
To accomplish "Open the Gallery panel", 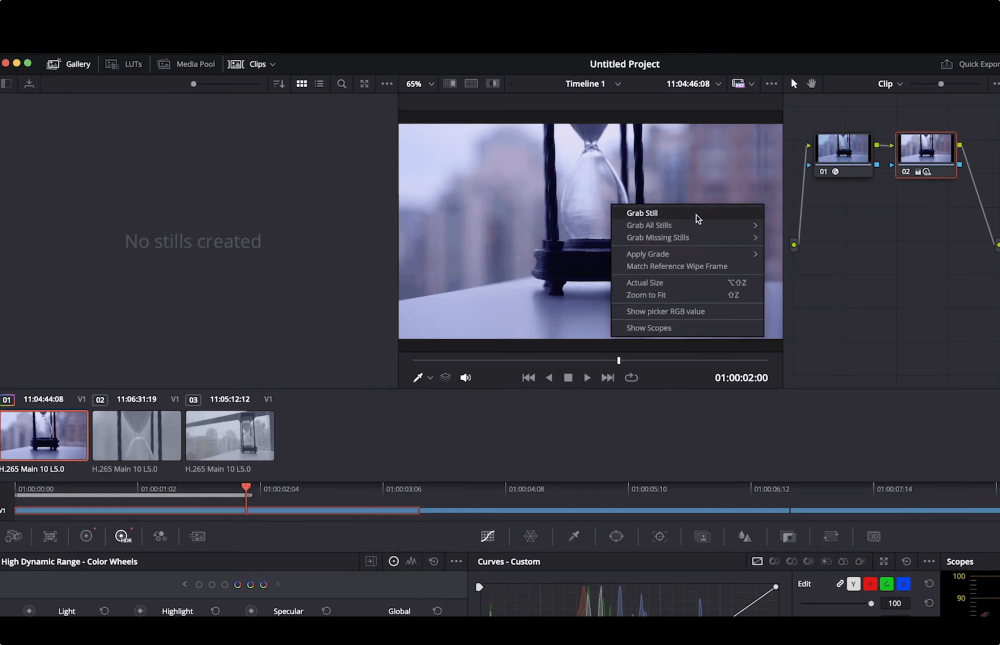I will pyautogui.click(x=69, y=64).
